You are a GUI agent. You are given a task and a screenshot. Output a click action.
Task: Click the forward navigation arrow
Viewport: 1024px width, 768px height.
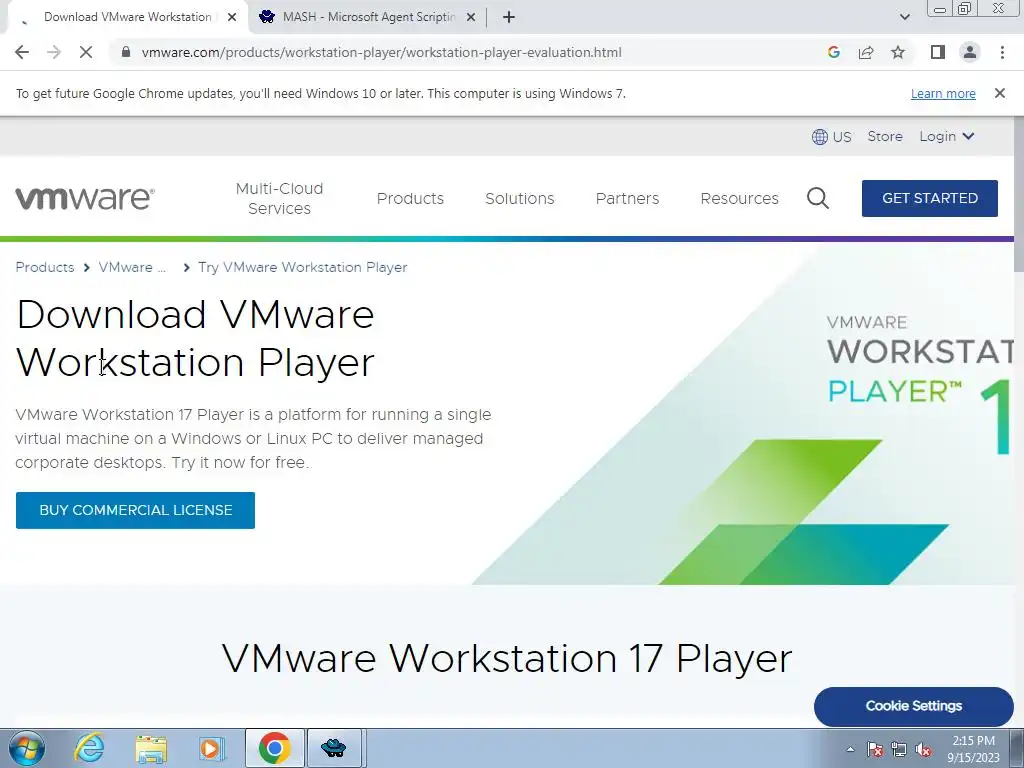(x=54, y=52)
